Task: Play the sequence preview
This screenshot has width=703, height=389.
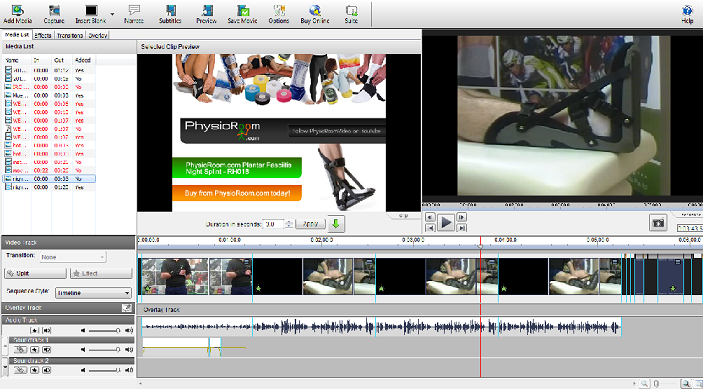Action: [446, 222]
